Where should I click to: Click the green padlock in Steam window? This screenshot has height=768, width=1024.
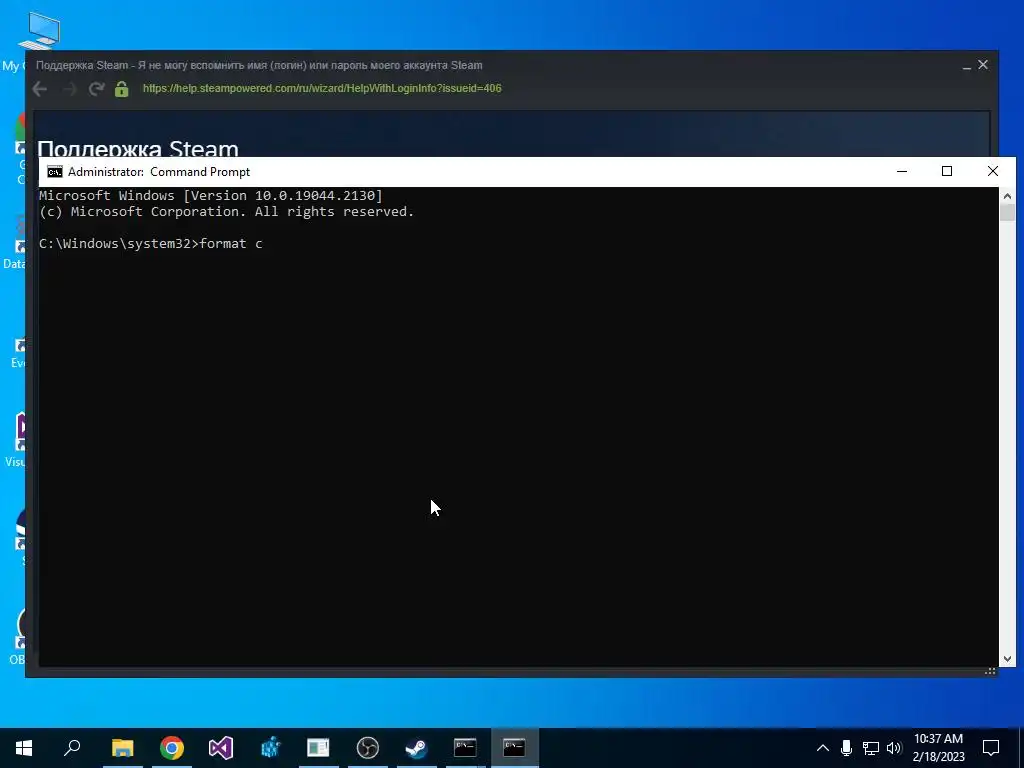121,89
